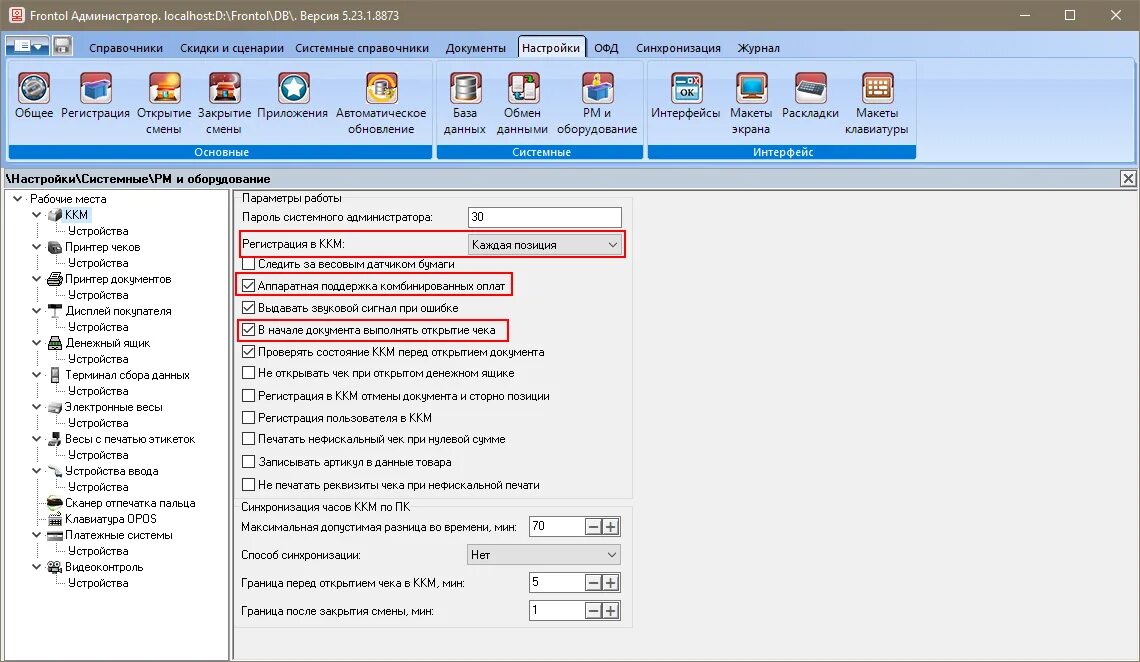
Task: Click the system administrator password field
Action: 545,217
